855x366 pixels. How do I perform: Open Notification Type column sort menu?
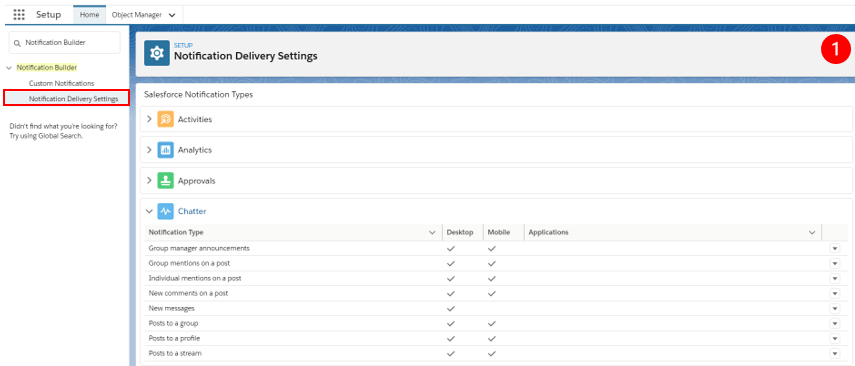point(432,232)
